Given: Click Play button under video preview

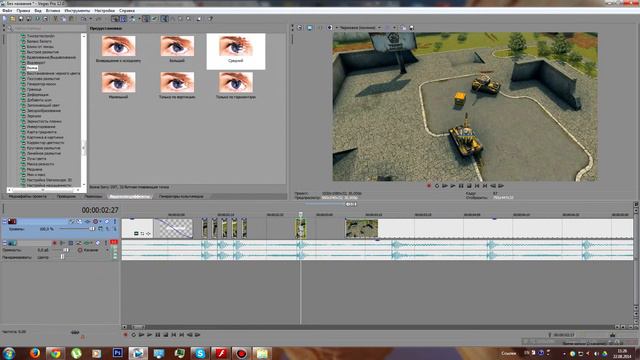Looking at the screenshot, I should 453,186.
